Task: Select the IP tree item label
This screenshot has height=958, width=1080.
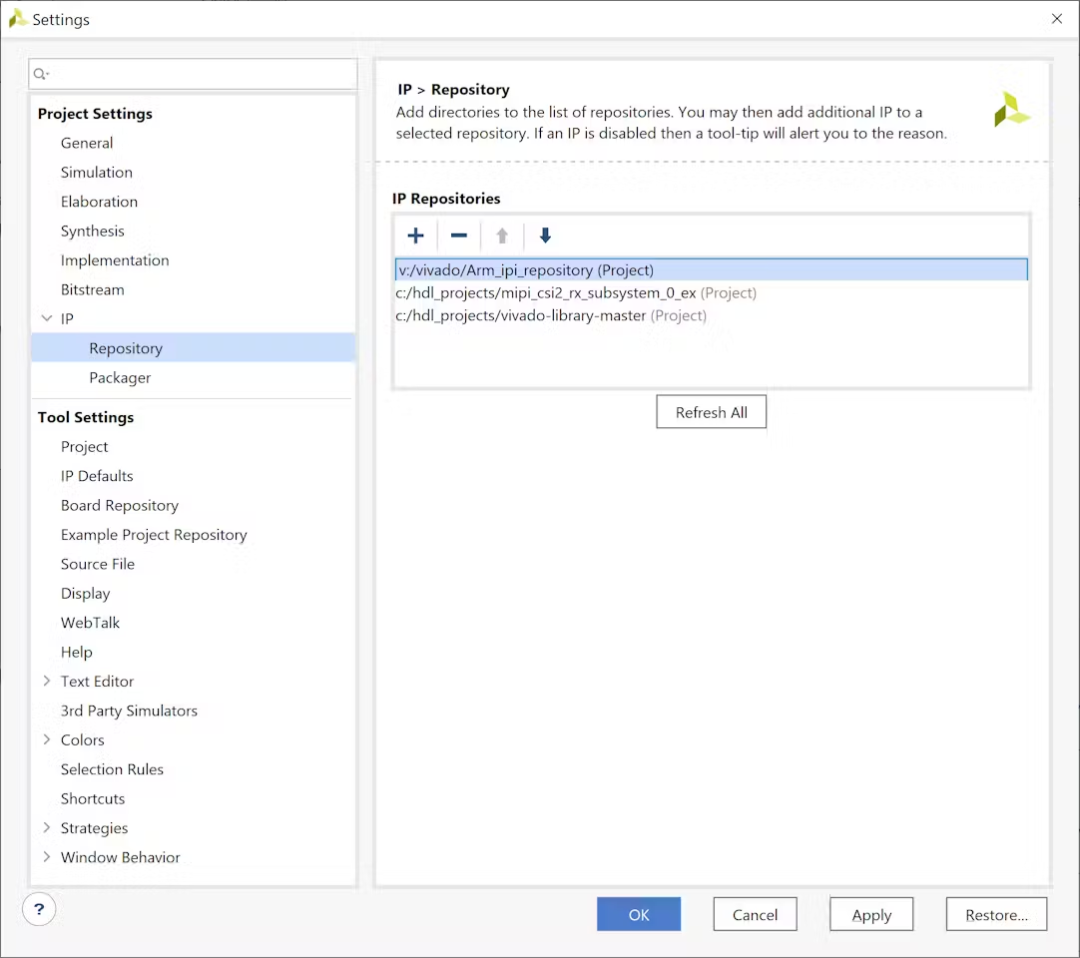Action: pos(67,319)
